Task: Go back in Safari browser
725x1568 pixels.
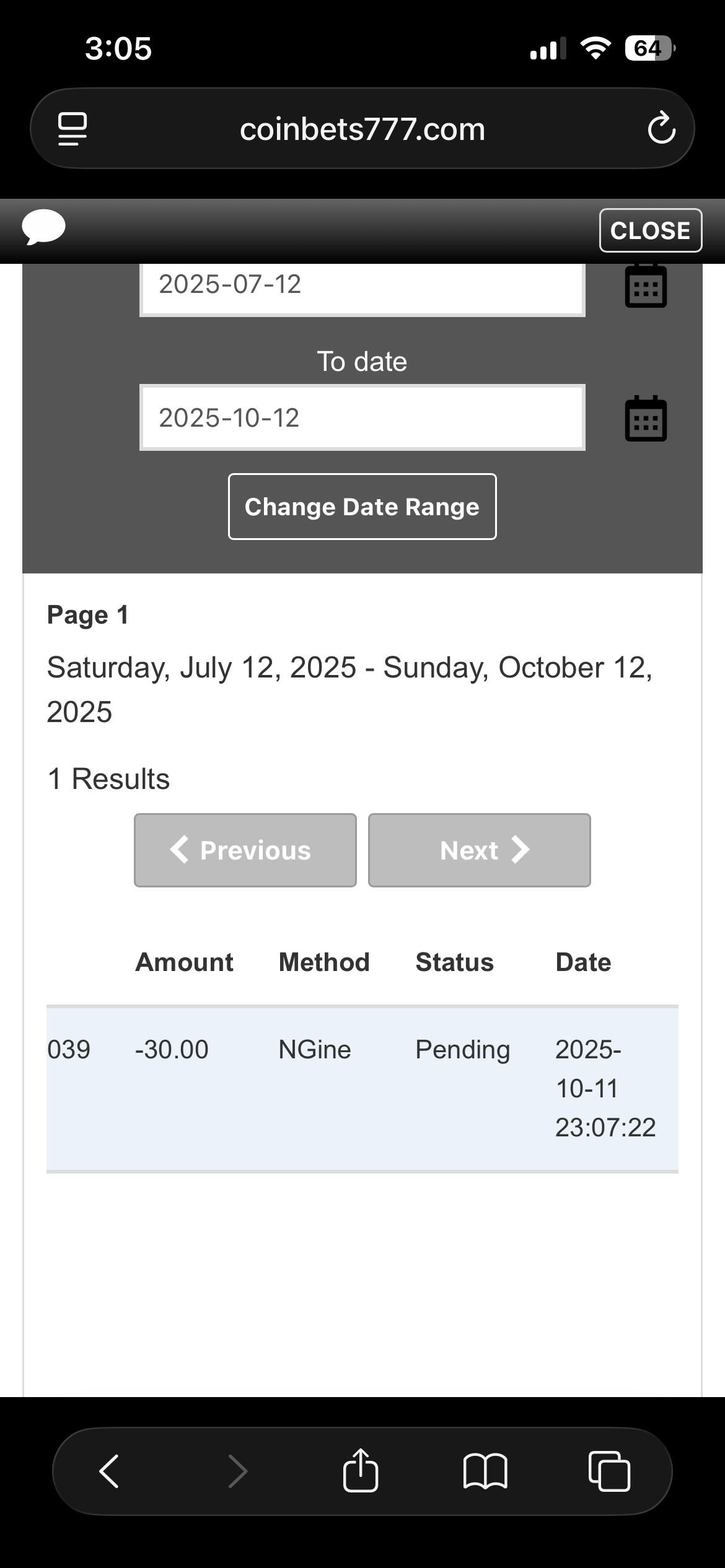Action: [109, 1471]
